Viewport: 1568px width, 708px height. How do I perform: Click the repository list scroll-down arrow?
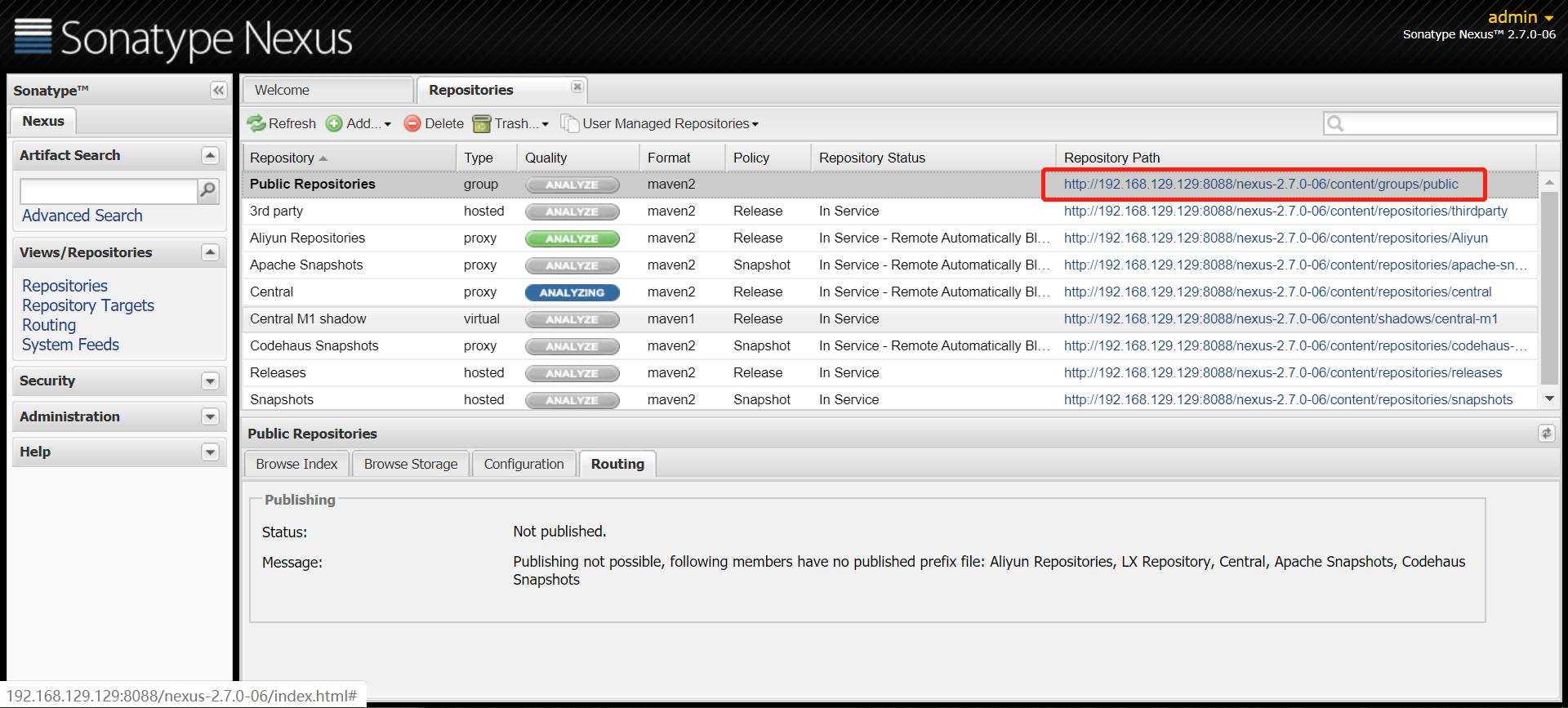(x=1549, y=399)
